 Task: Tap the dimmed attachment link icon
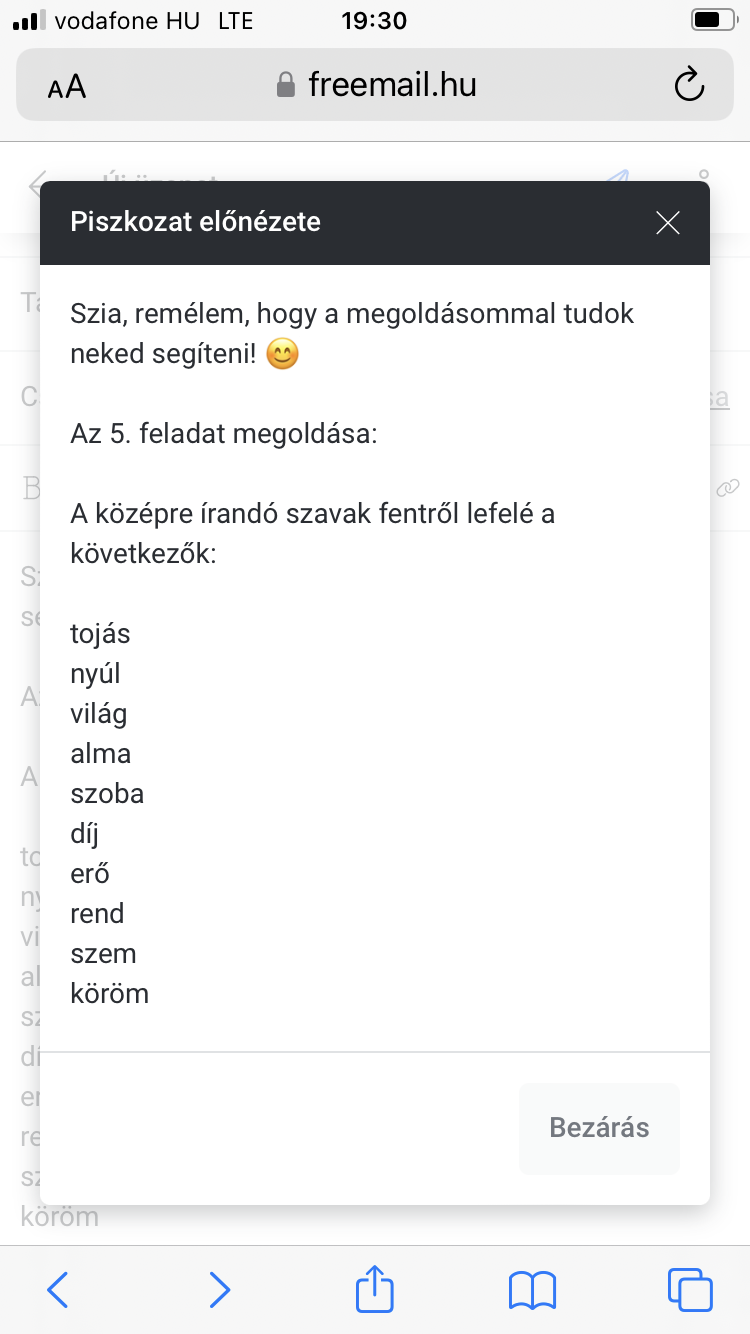tap(727, 488)
